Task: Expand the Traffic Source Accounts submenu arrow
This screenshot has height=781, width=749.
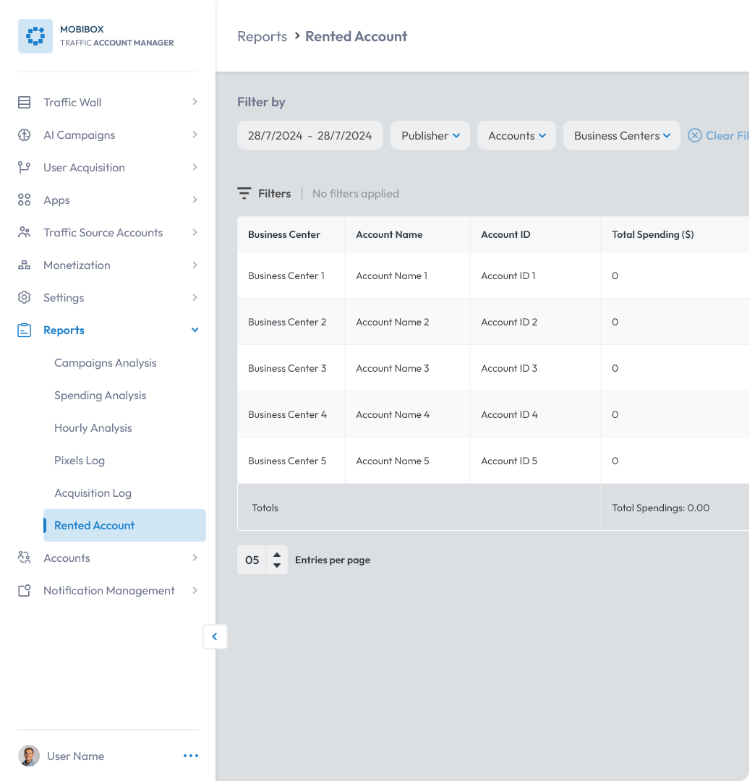Action: click(195, 233)
